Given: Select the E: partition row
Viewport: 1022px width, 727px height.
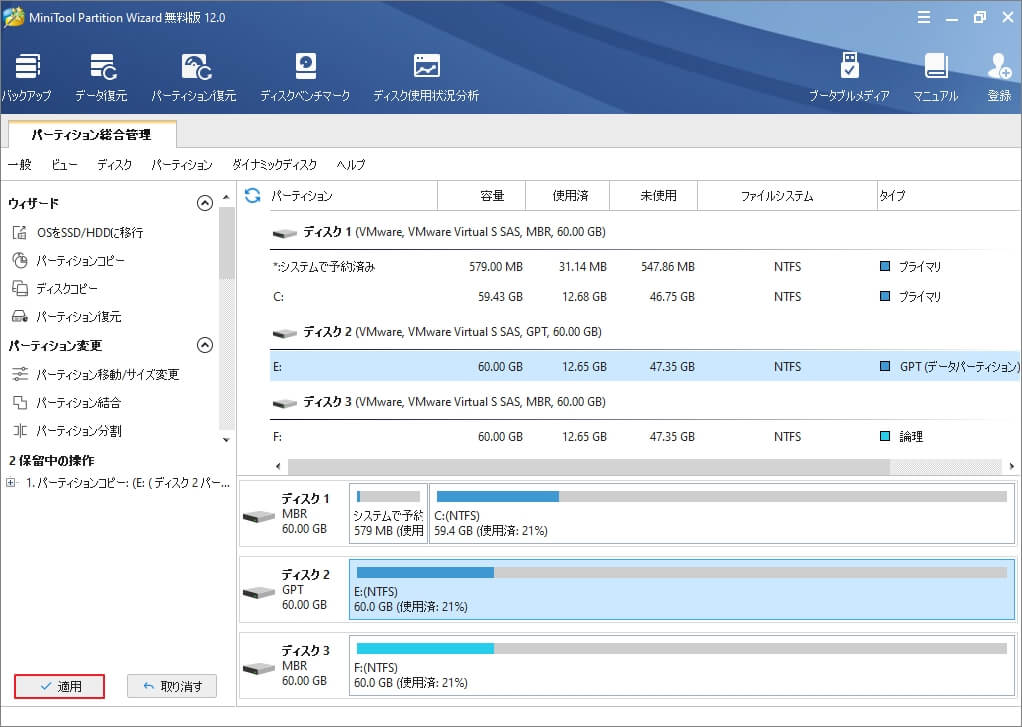Looking at the screenshot, I should [x=500, y=367].
